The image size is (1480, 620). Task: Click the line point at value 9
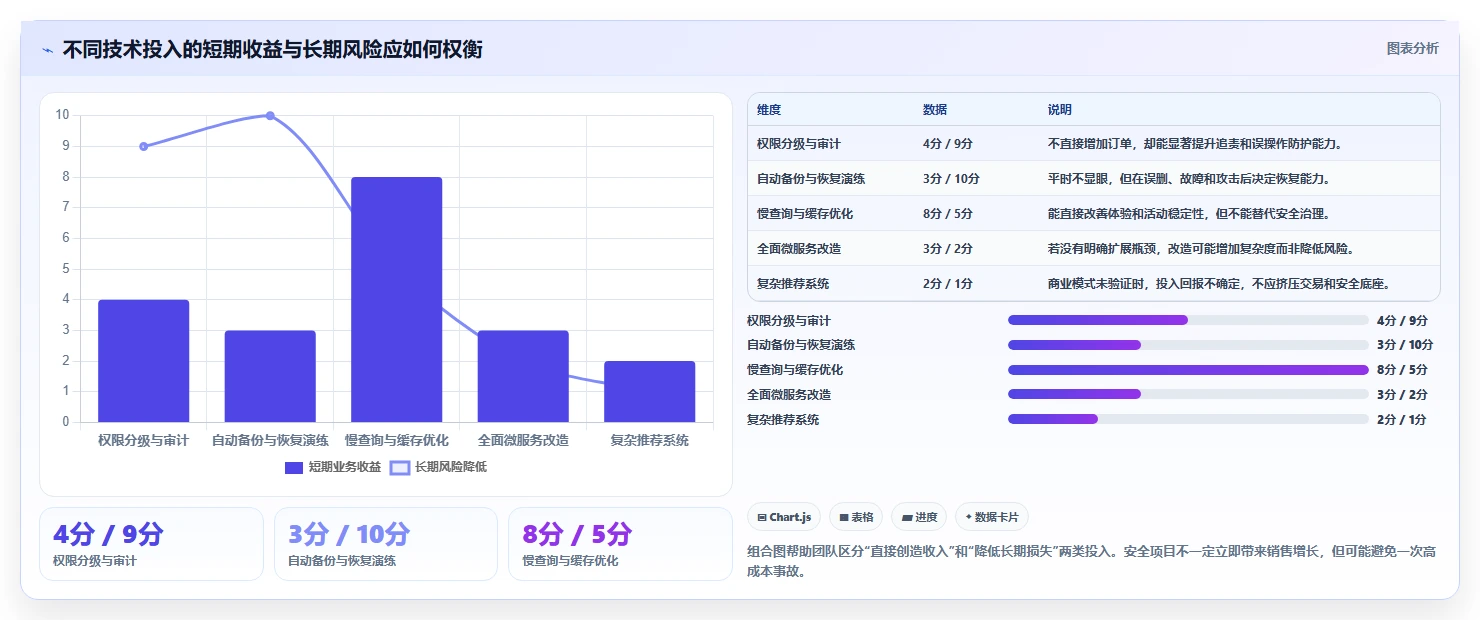[x=143, y=146]
